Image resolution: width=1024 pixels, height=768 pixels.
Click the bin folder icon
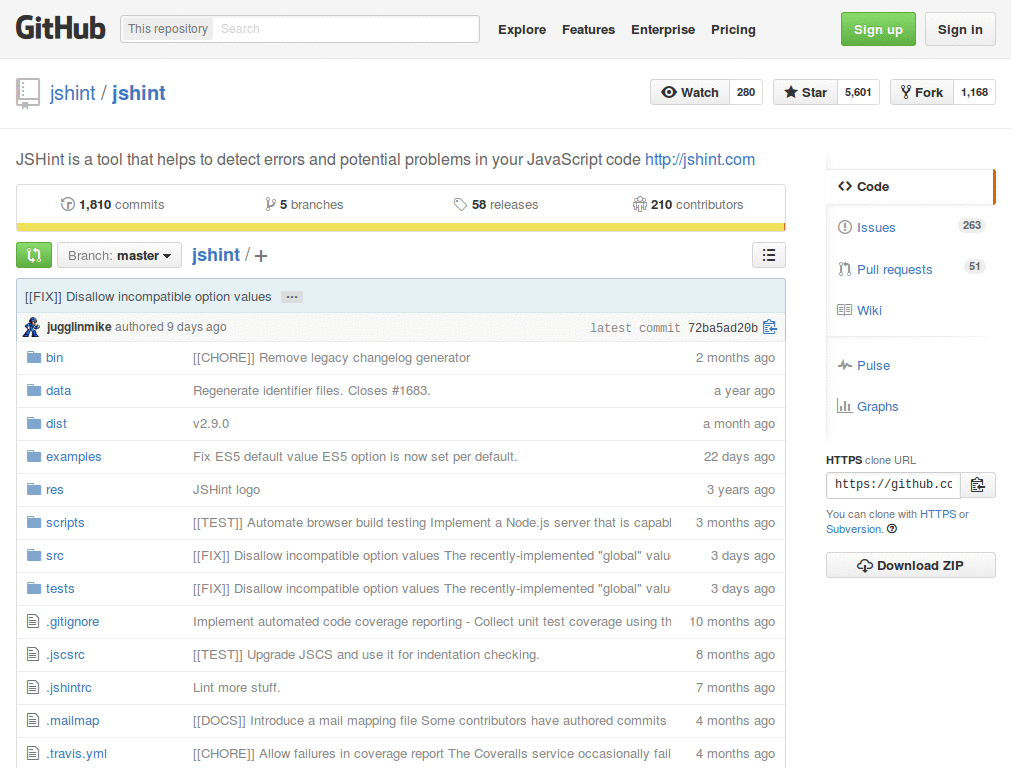coord(34,357)
